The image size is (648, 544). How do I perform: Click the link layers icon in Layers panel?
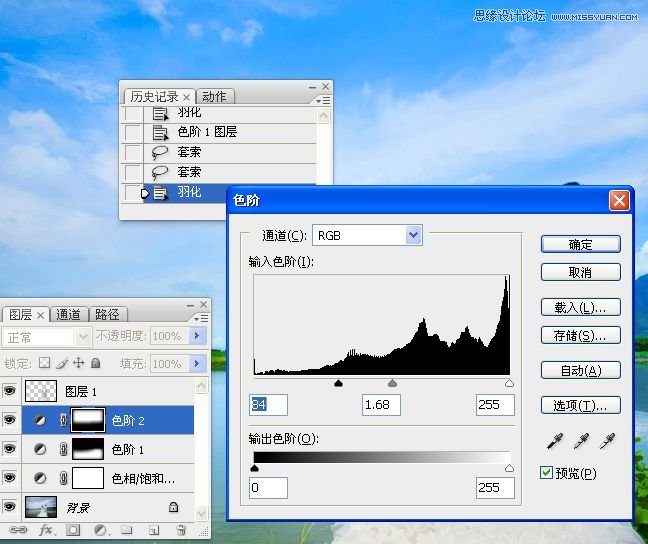coord(18,530)
